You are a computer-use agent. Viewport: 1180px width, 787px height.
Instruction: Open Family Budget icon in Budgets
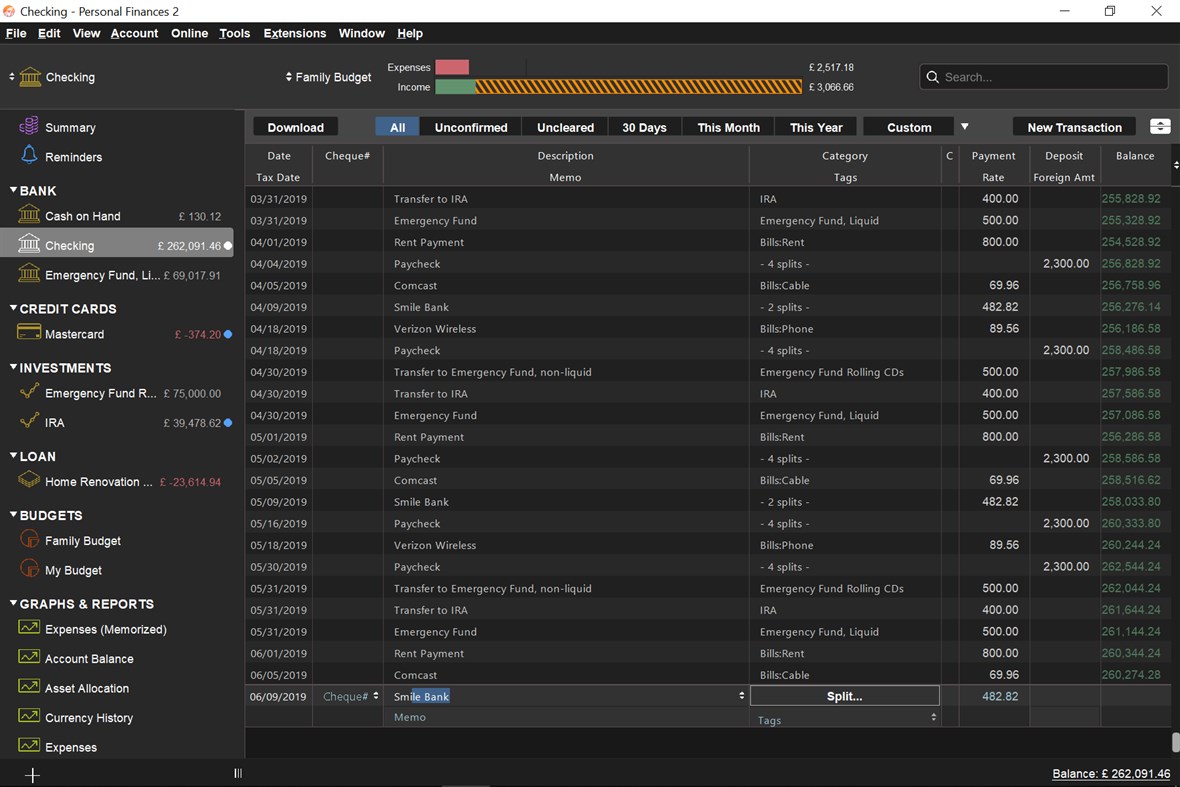pos(29,540)
